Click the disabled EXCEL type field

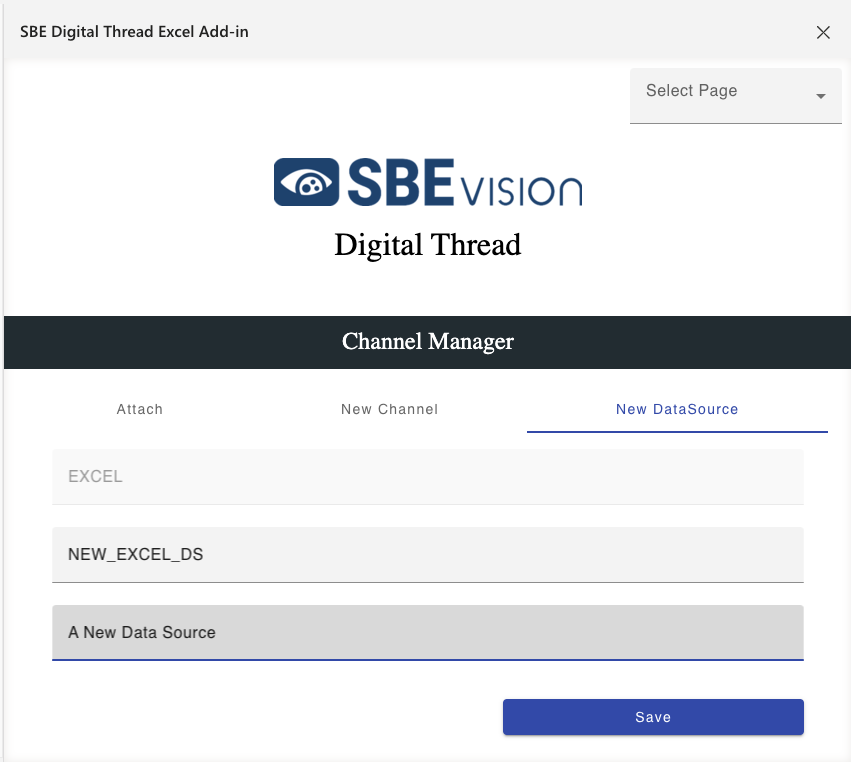coord(427,477)
